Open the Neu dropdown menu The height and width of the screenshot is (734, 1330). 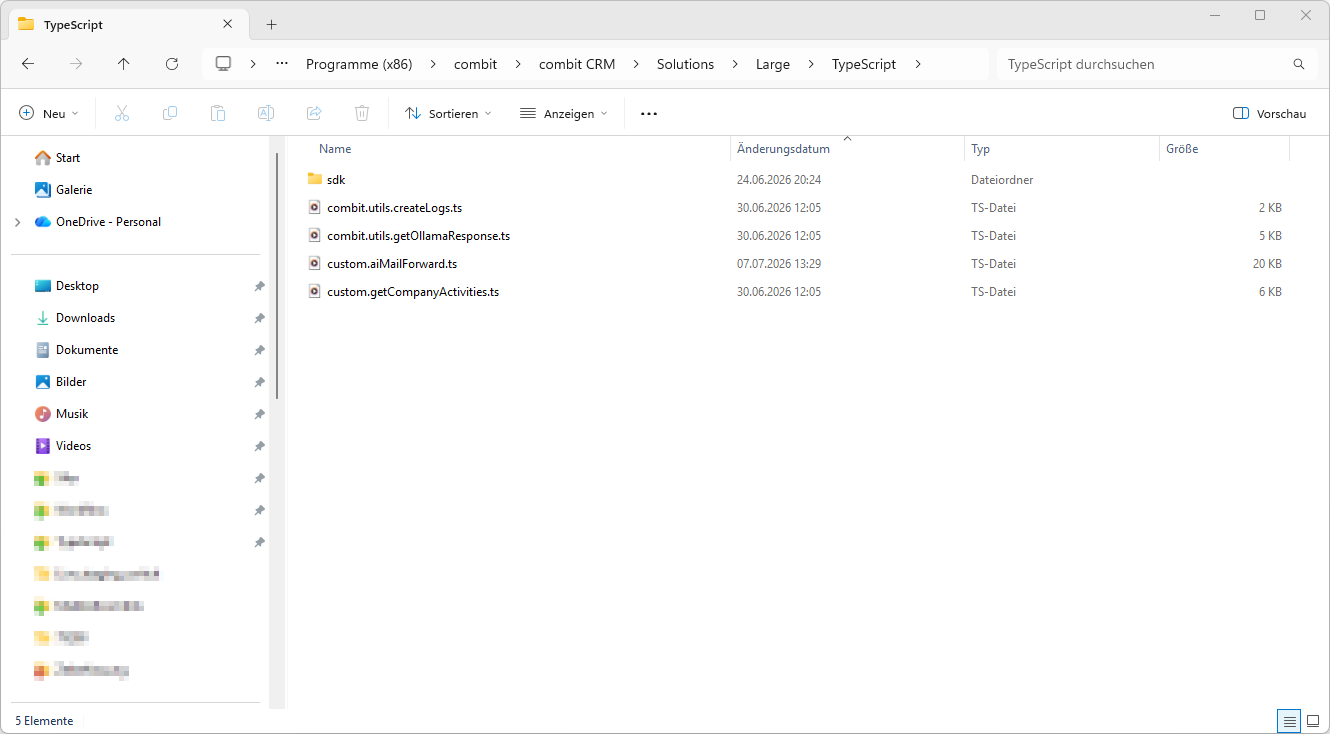point(49,114)
